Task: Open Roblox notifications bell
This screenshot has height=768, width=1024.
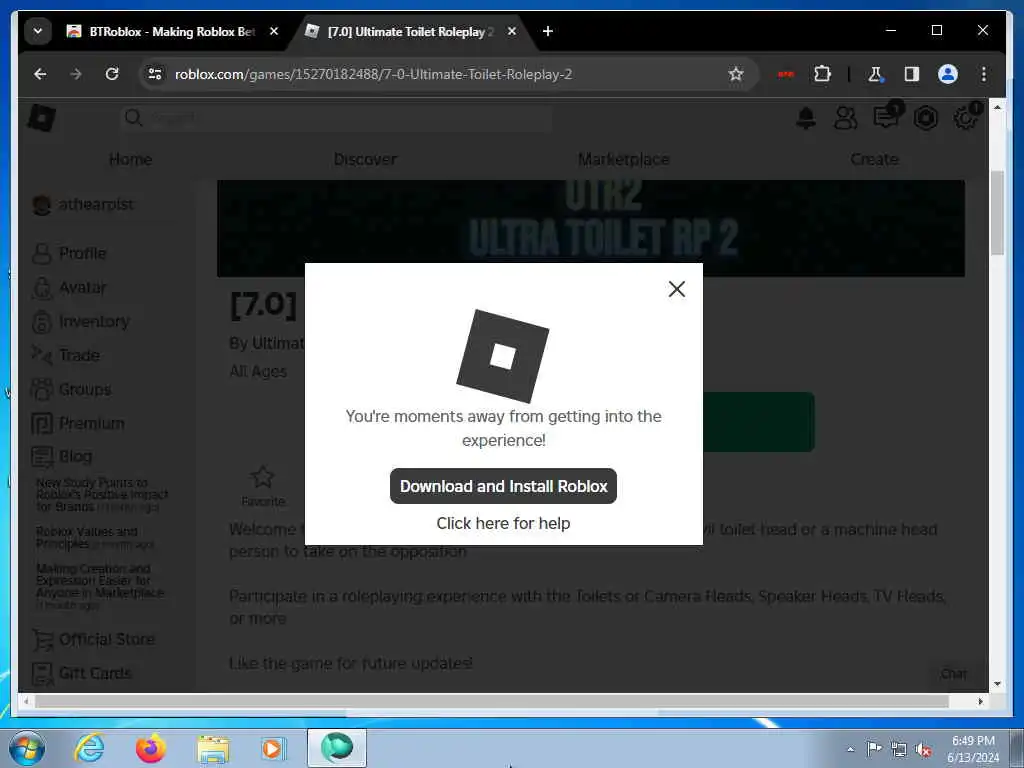Action: 806,118
